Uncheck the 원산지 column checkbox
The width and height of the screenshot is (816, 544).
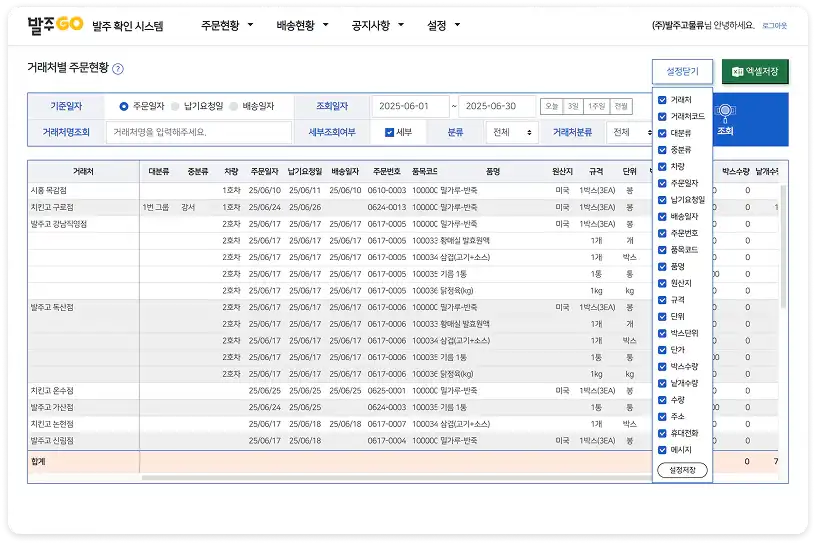point(662,283)
